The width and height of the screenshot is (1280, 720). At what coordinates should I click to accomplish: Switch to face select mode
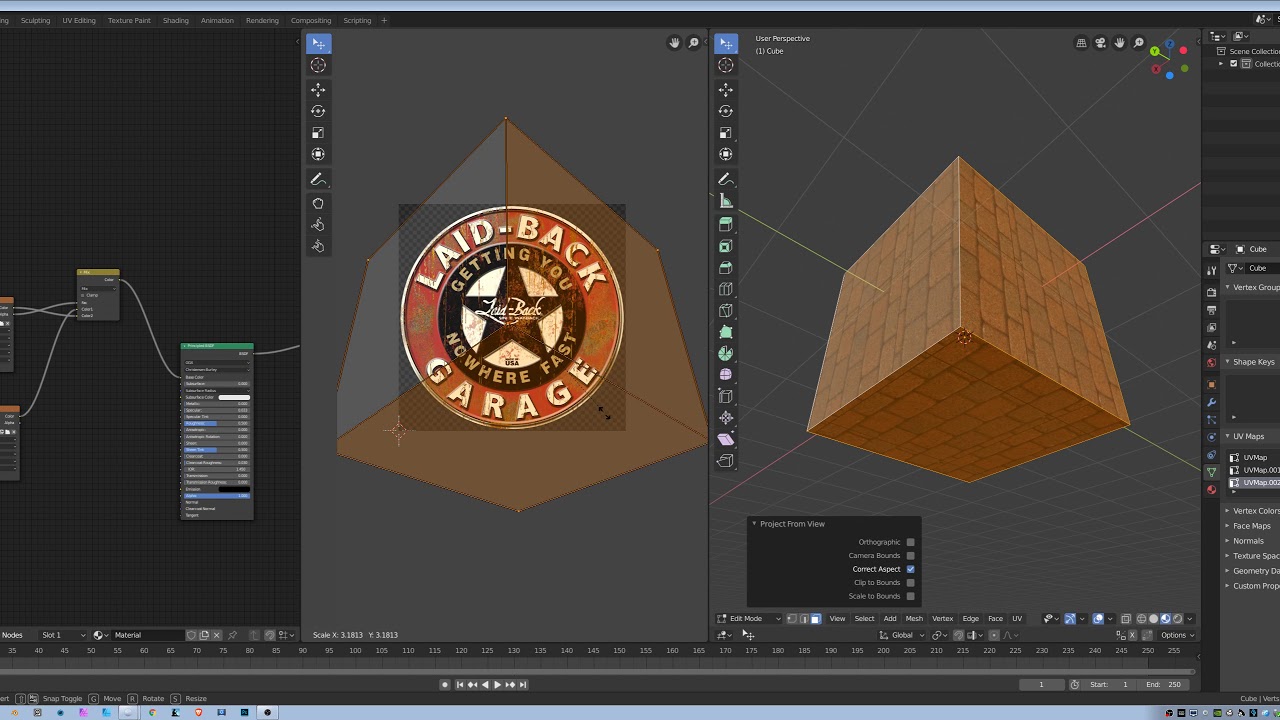point(815,619)
